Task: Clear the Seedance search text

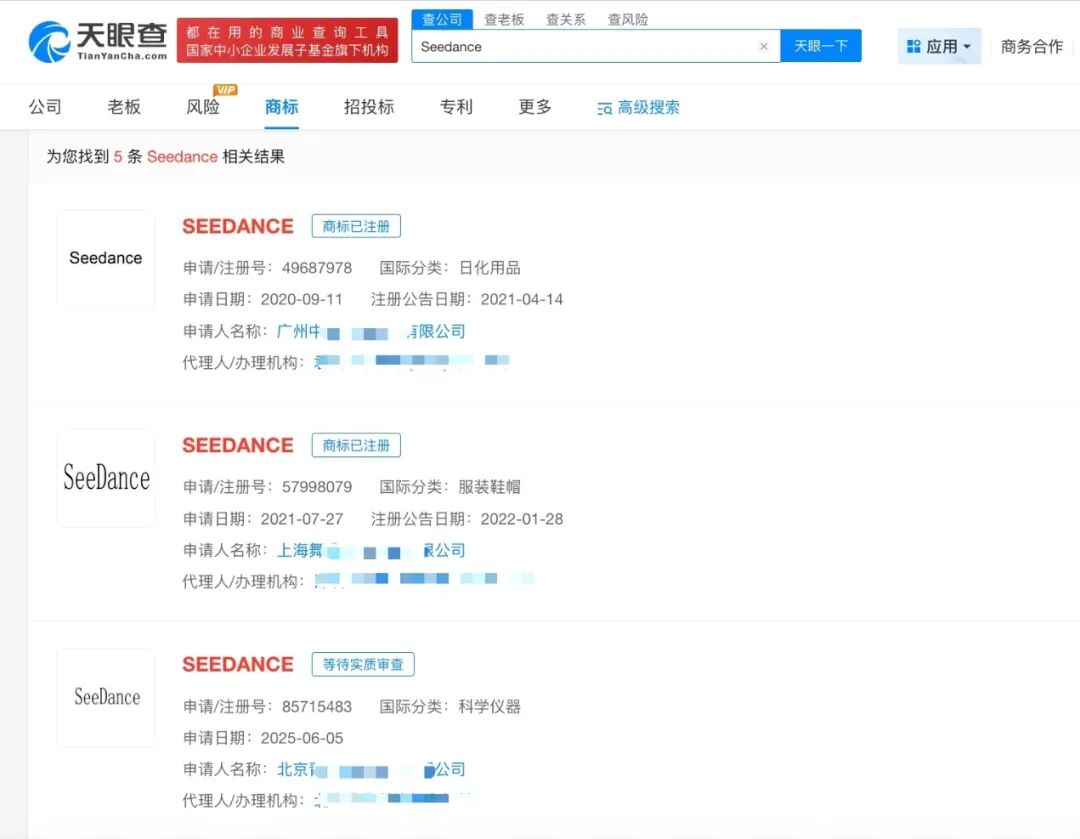Action: tap(764, 46)
